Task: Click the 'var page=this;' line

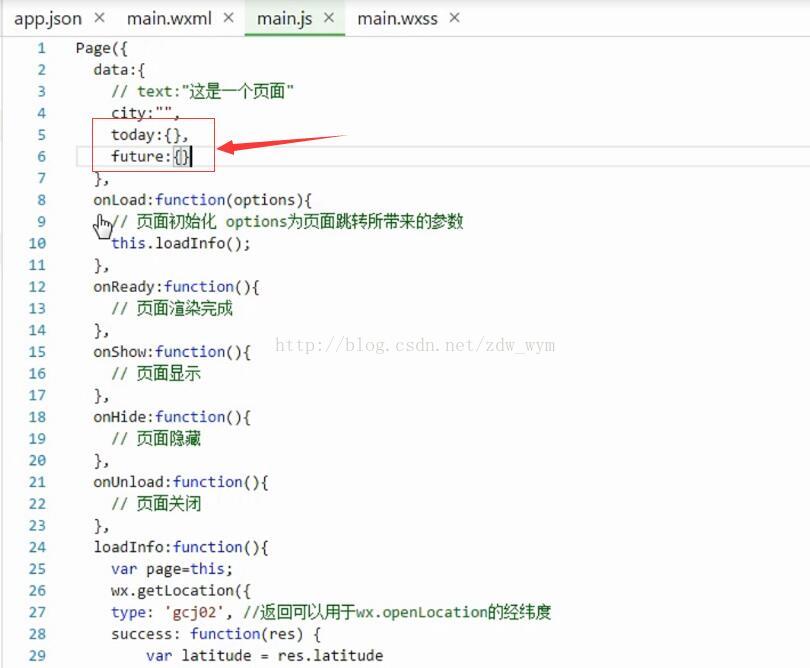Action: tap(172, 569)
